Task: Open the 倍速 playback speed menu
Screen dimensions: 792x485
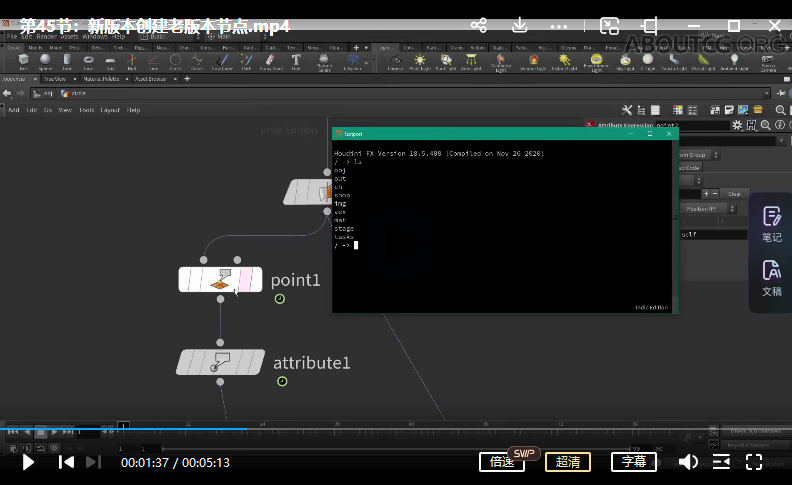Action: click(502, 462)
